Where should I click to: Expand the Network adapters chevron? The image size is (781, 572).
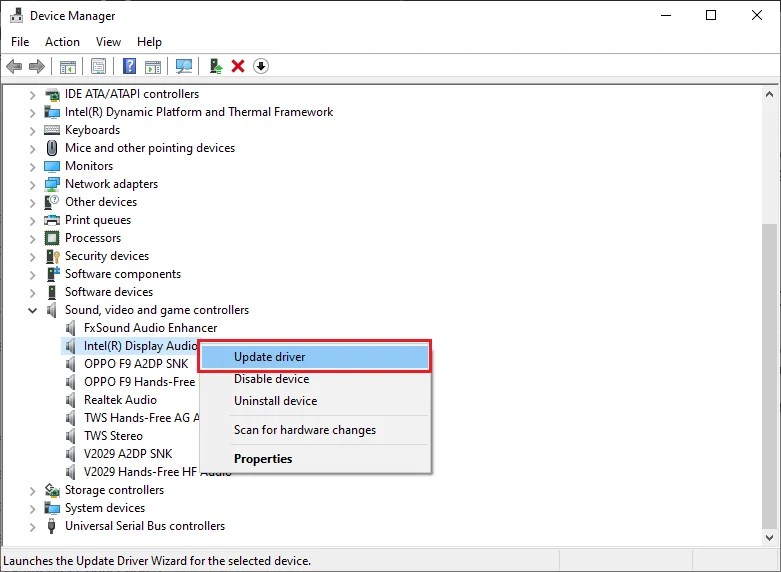click(x=32, y=184)
